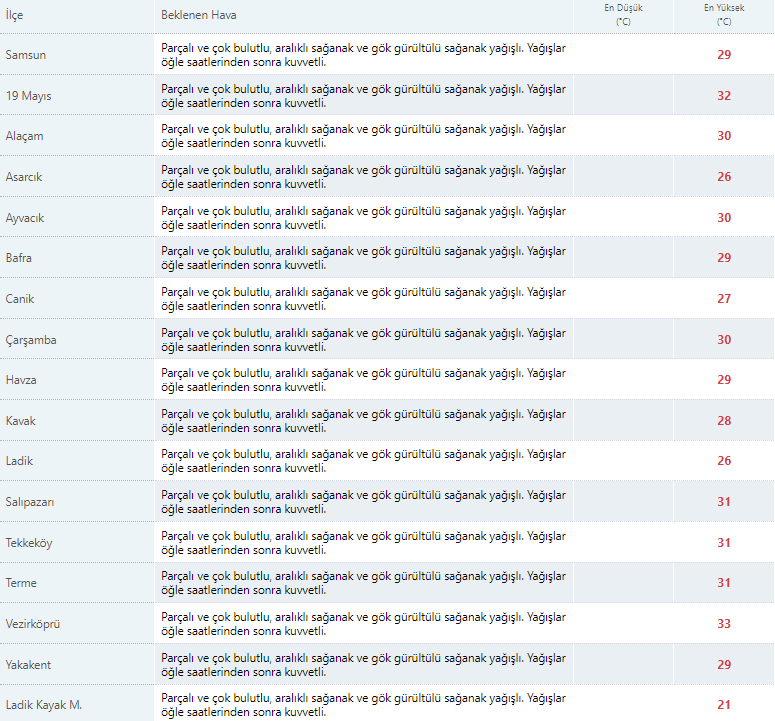The width and height of the screenshot is (775, 721).
Task: Select the Bafra district name
Action: (19, 258)
